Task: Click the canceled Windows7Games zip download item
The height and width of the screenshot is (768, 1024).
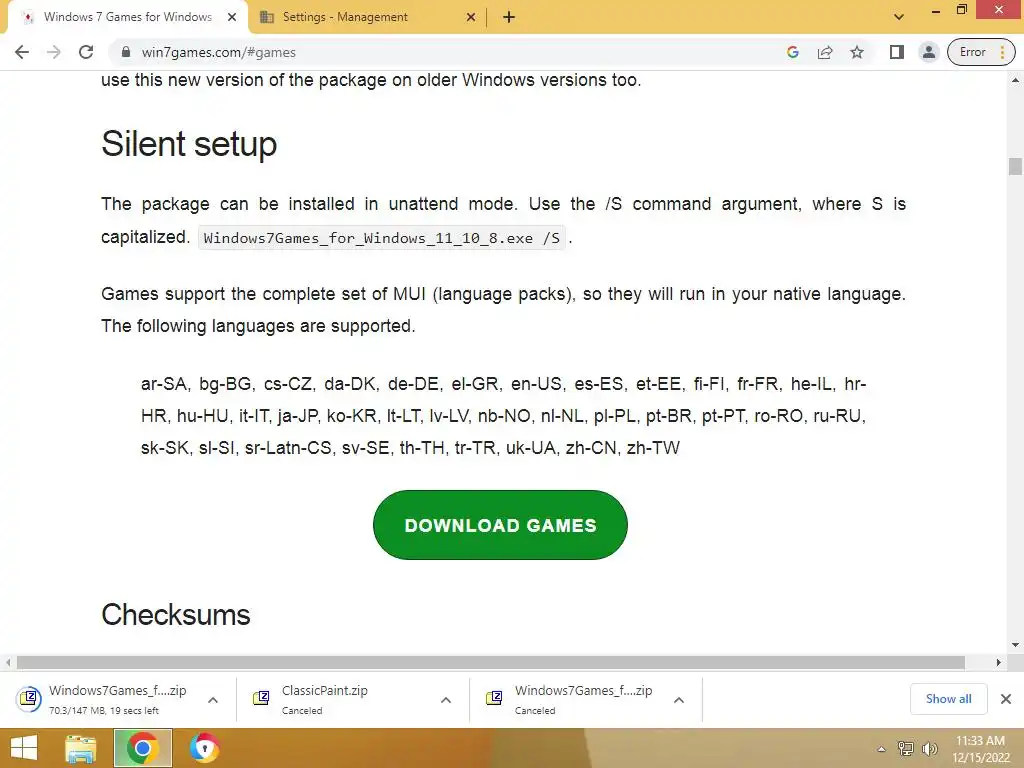Action: (575, 699)
